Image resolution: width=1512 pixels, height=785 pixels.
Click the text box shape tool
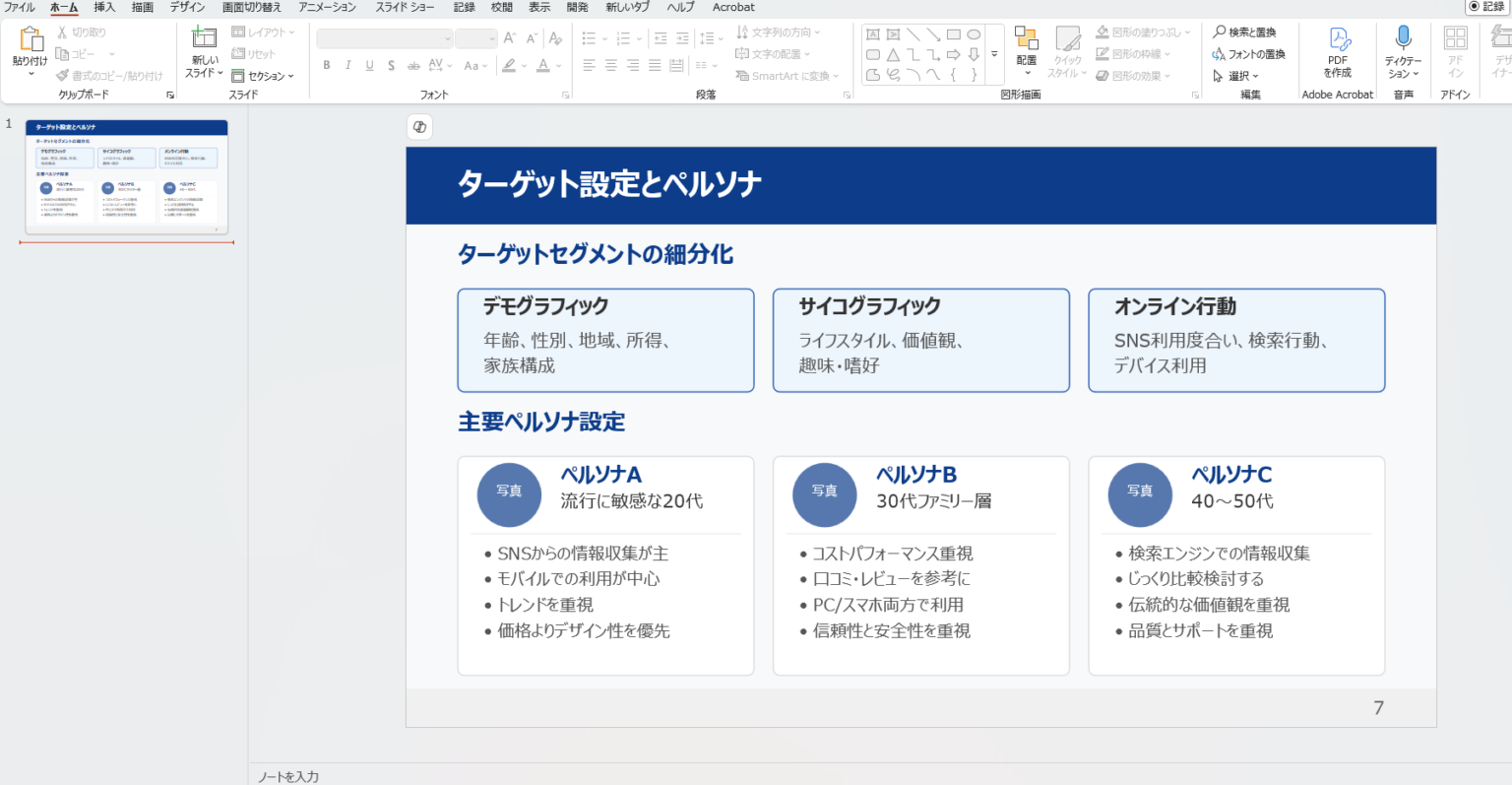[x=872, y=33]
